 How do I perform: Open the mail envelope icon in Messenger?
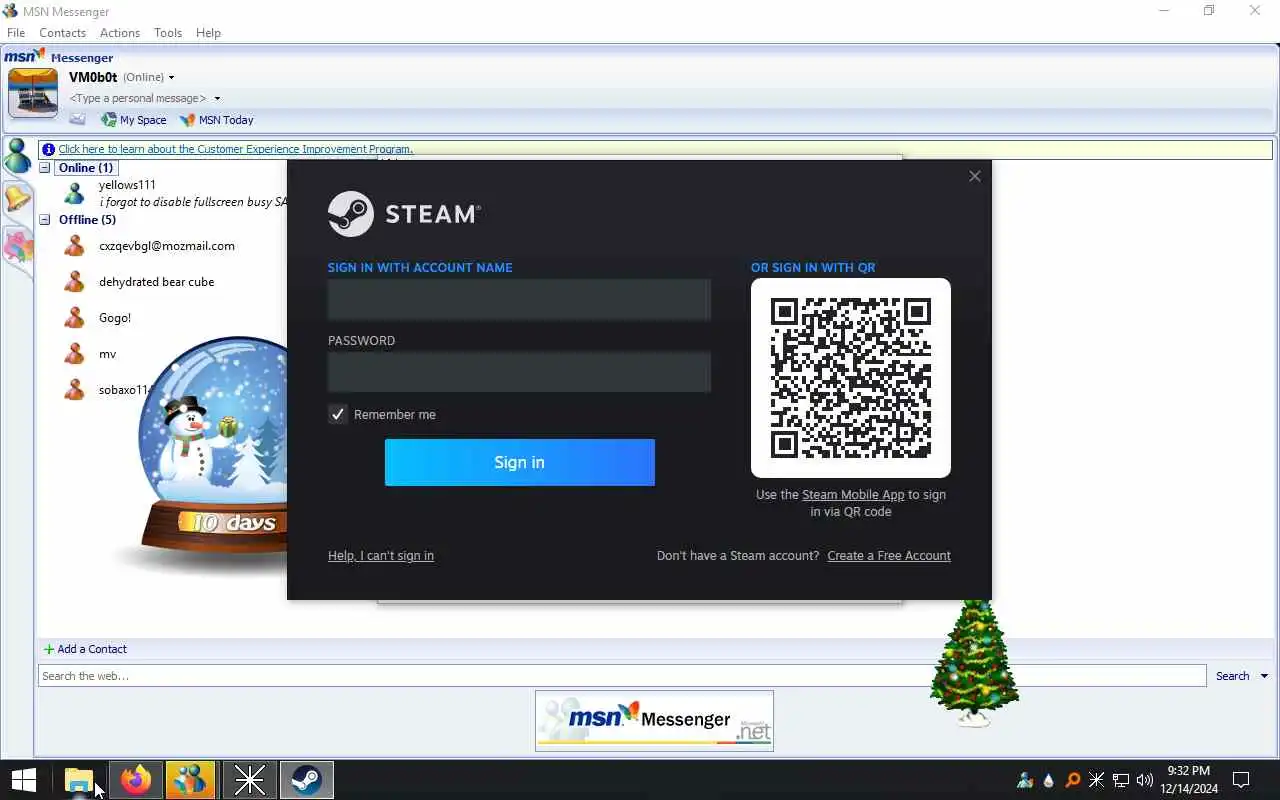point(77,119)
